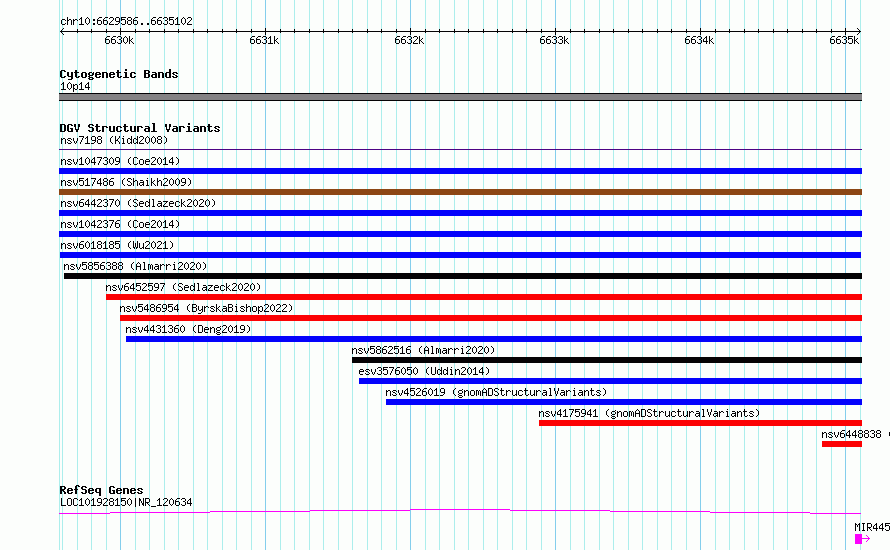
Task: Click the 6633k ruler tick label
Action: (x=554, y=40)
